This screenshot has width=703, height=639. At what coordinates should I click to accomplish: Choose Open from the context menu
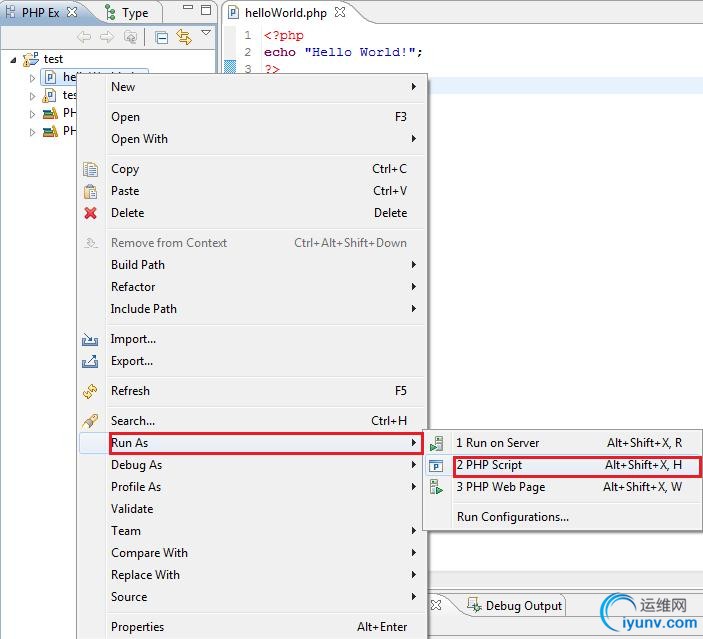[x=265, y=117]
